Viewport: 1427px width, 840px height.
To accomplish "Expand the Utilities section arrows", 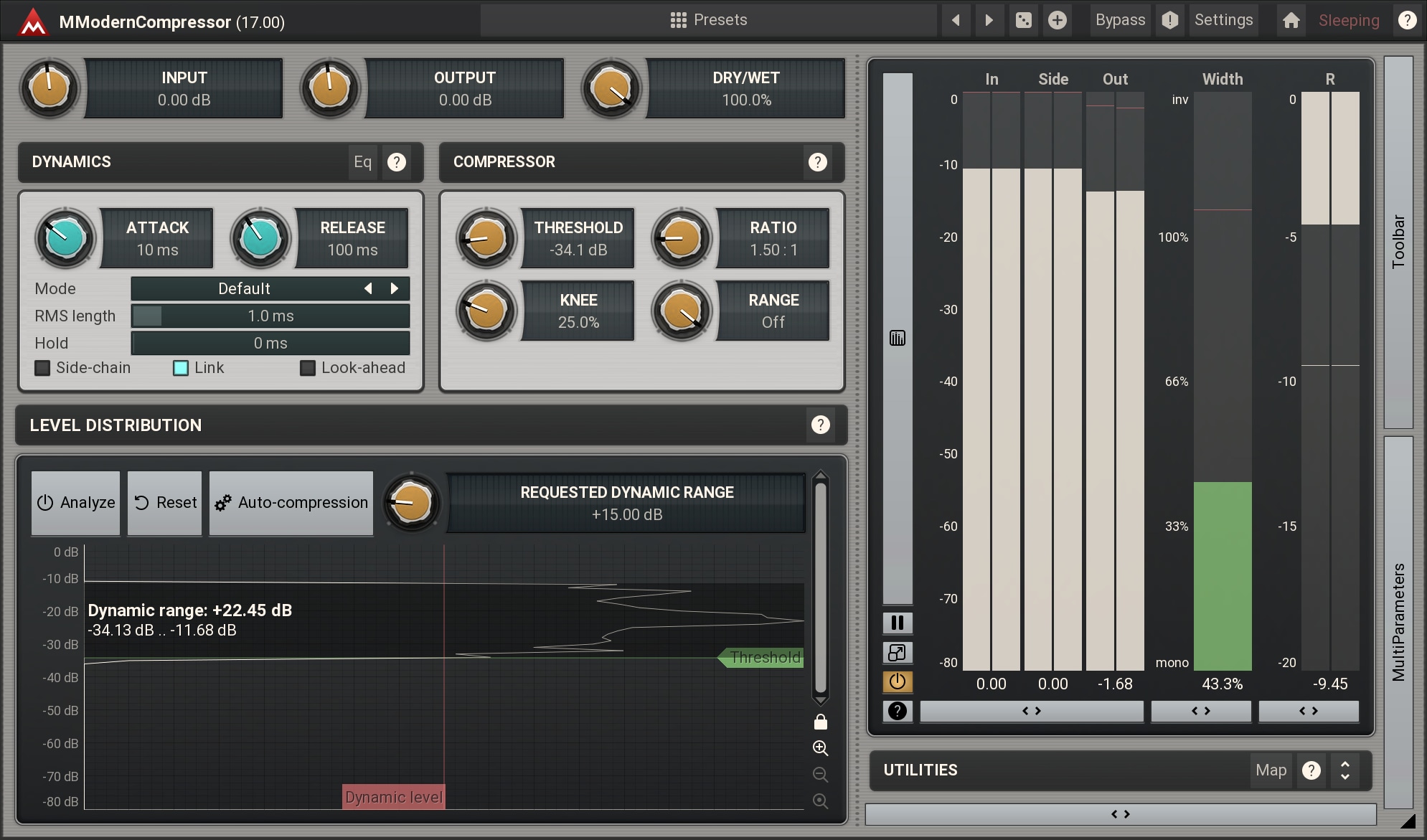I will pyautogui.click(x=1345, y=770).
